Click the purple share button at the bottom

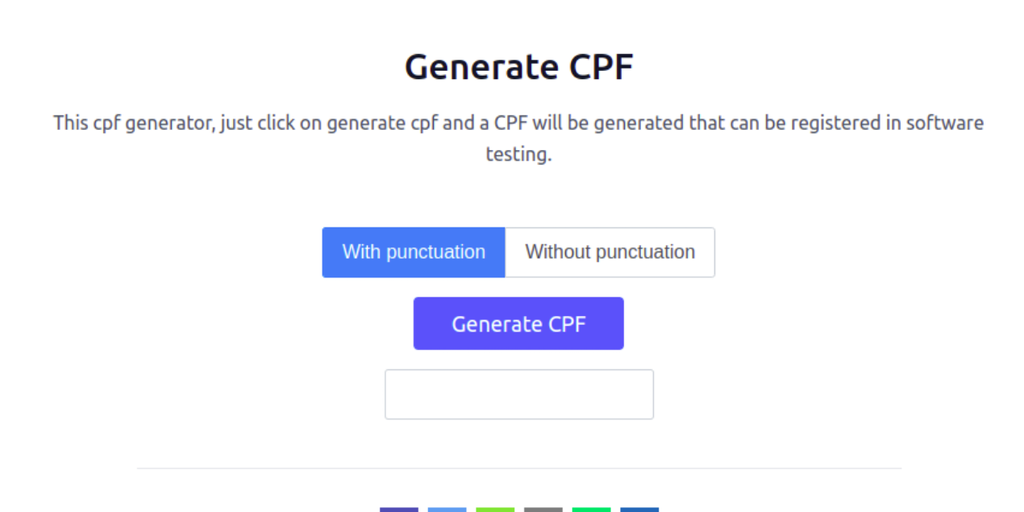click(399, 509)
